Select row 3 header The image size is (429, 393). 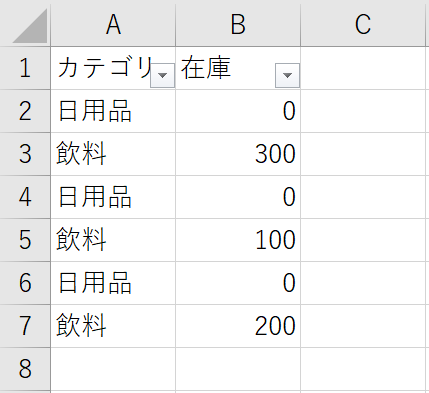click(25, 154)
